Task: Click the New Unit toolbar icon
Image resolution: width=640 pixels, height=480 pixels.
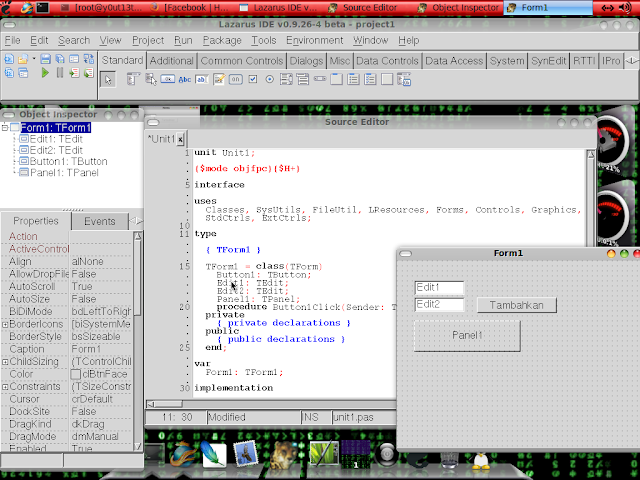Action: pyautogui.click(x=9, y=60)
